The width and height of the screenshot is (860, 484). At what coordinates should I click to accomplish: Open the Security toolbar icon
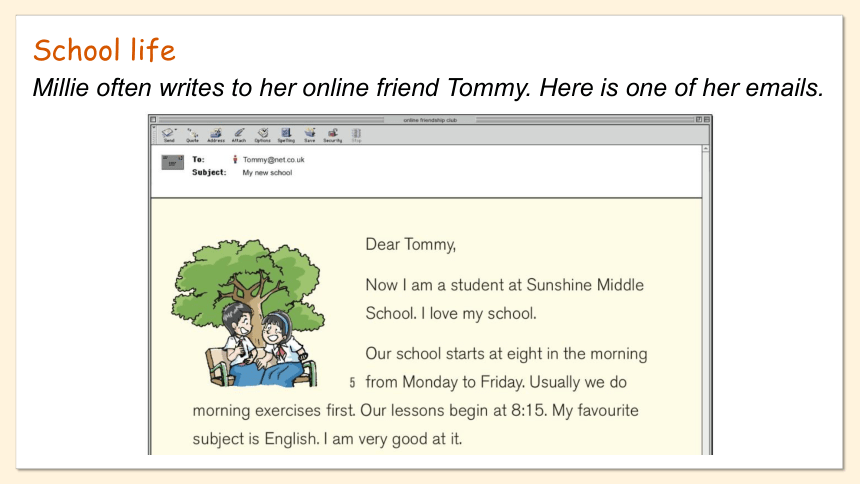click(332, 134)
